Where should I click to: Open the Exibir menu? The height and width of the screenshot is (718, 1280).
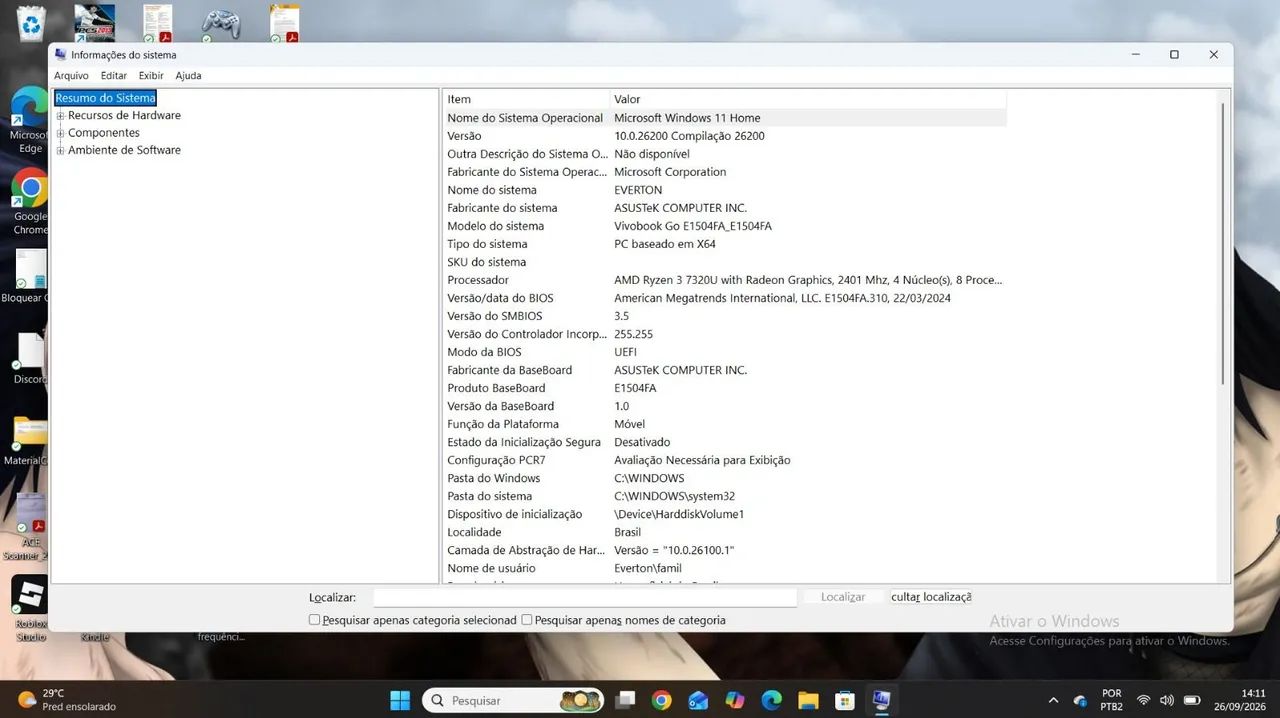tap(151, 76)
